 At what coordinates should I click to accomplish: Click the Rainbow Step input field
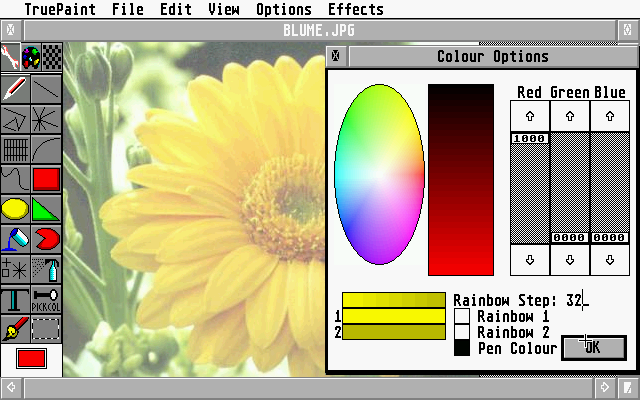point(577,300)
